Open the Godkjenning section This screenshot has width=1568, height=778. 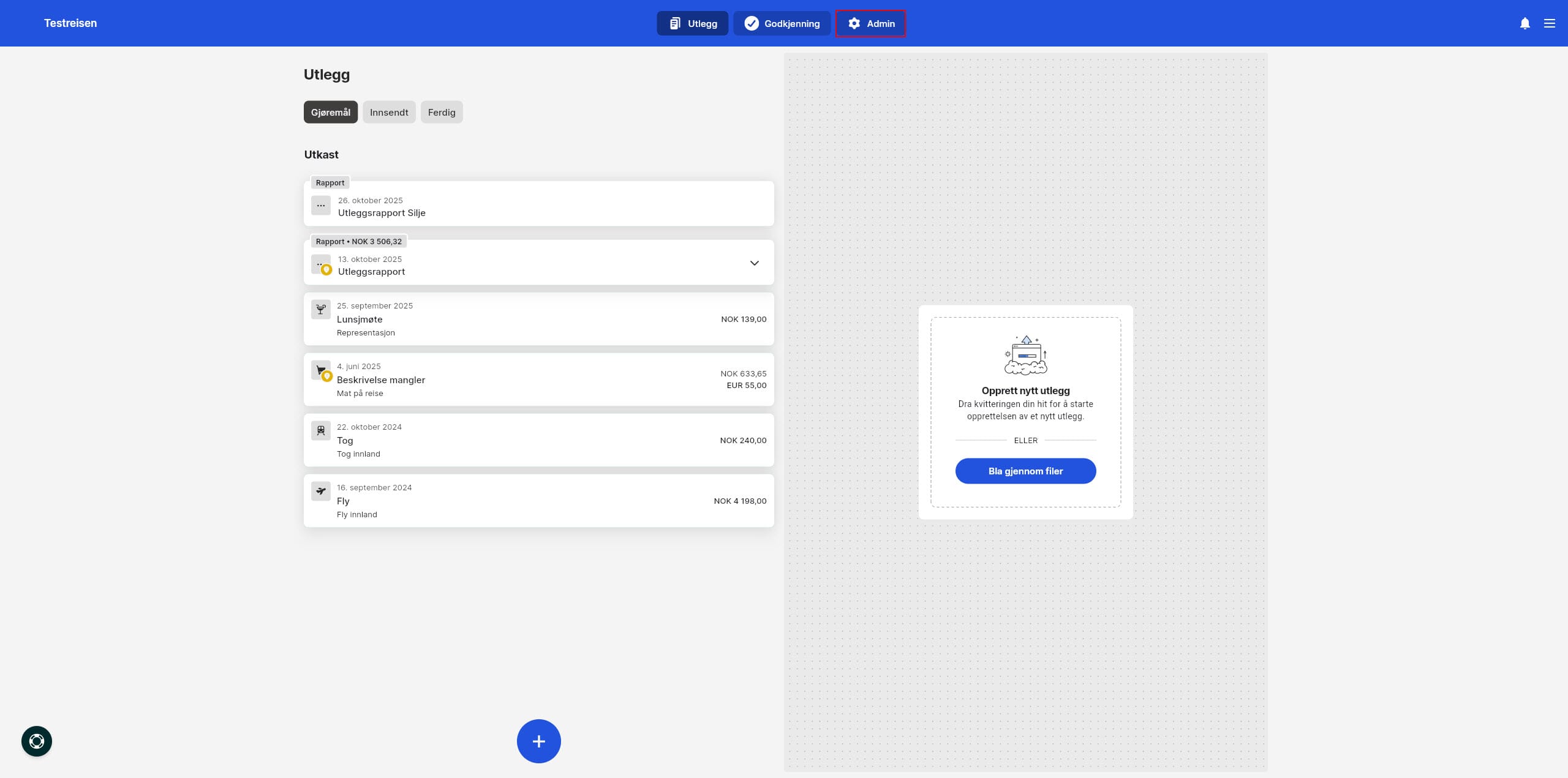pyautogui.click(x=782, y=23)
